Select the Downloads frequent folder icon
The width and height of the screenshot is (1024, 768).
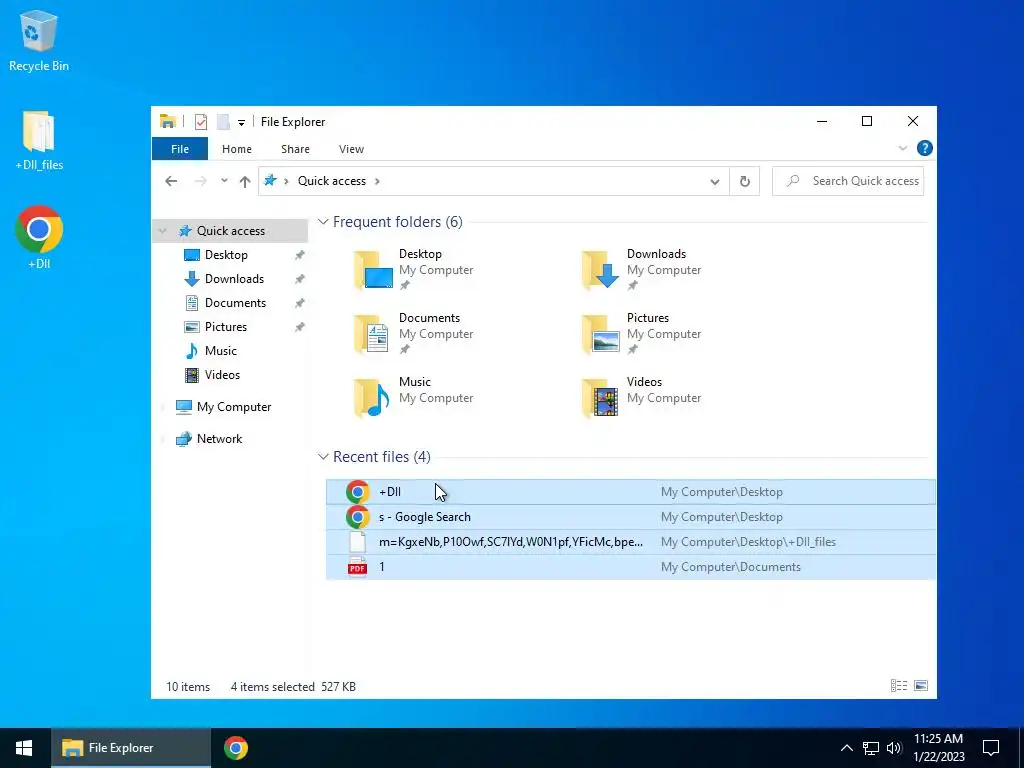601,269
